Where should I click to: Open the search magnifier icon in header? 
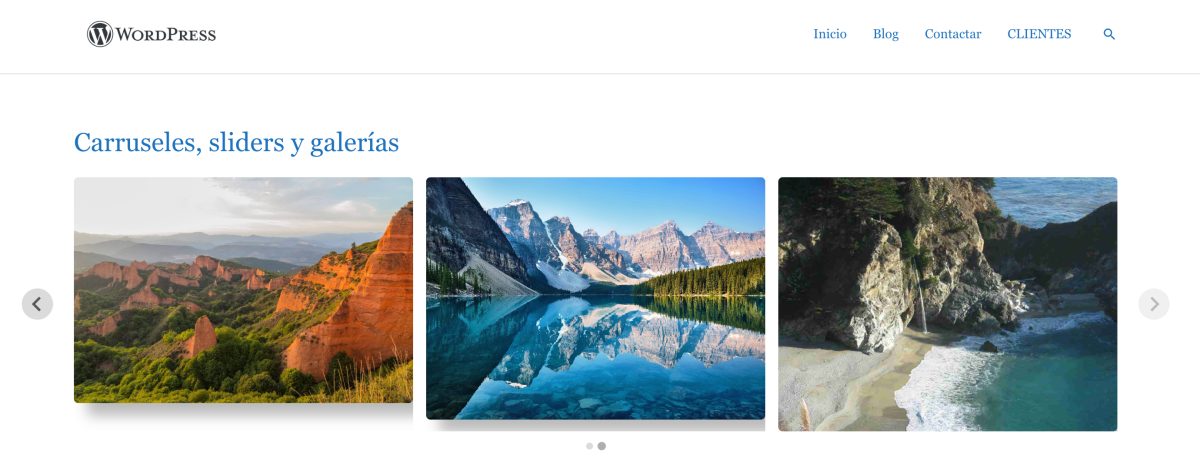coord(1109,34)
